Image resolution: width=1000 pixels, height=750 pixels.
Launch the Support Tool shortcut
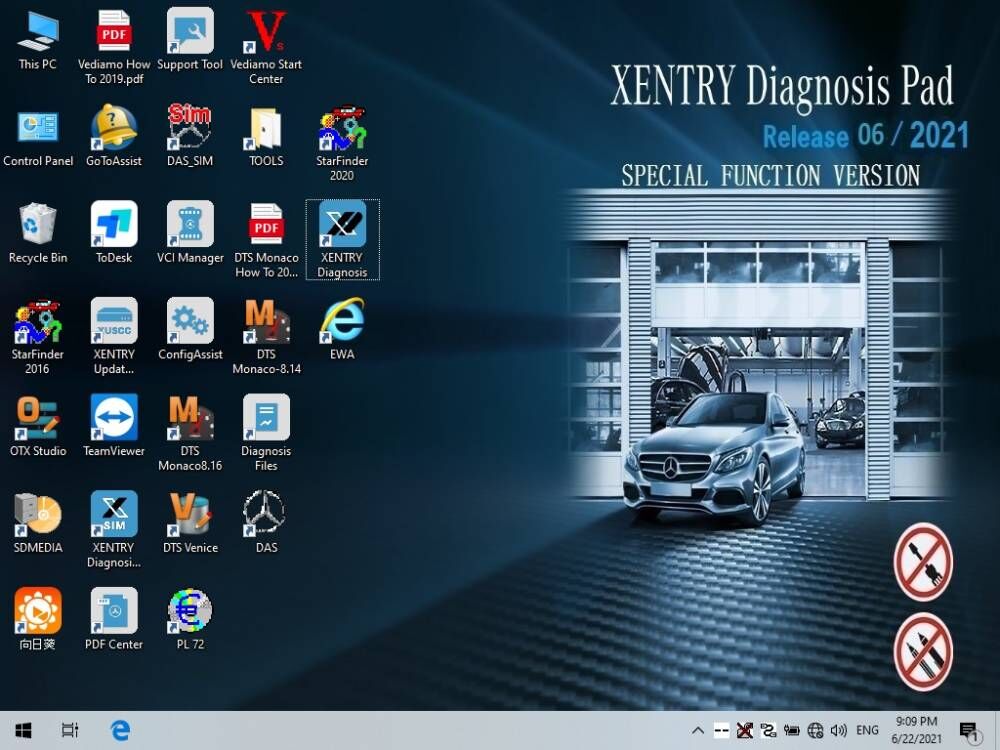[x=190, y=40]
